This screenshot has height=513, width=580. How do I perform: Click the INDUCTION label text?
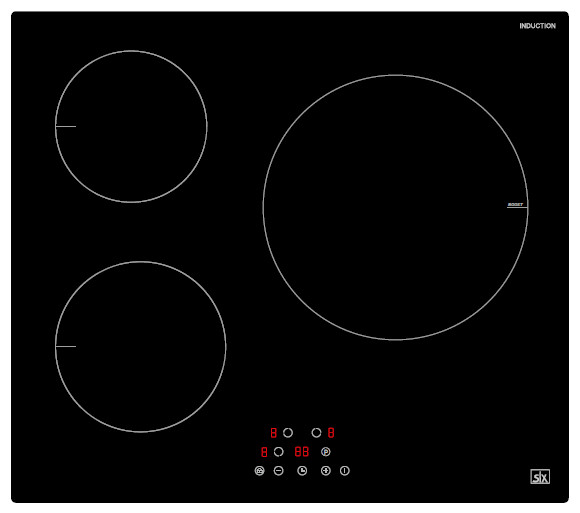(537, 26)
